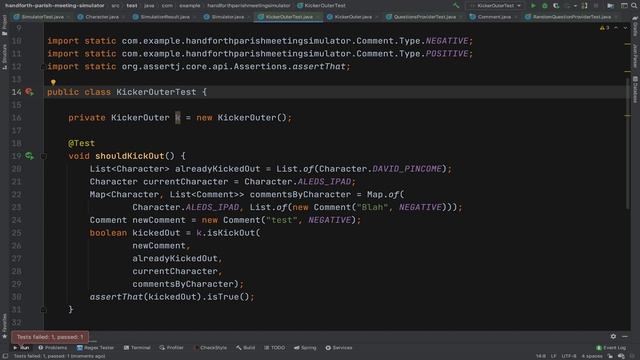Open the Structure tool window stripe
The height and width of the screenshot is (360, 640).
pyautogui.click(x=4, y=57)
